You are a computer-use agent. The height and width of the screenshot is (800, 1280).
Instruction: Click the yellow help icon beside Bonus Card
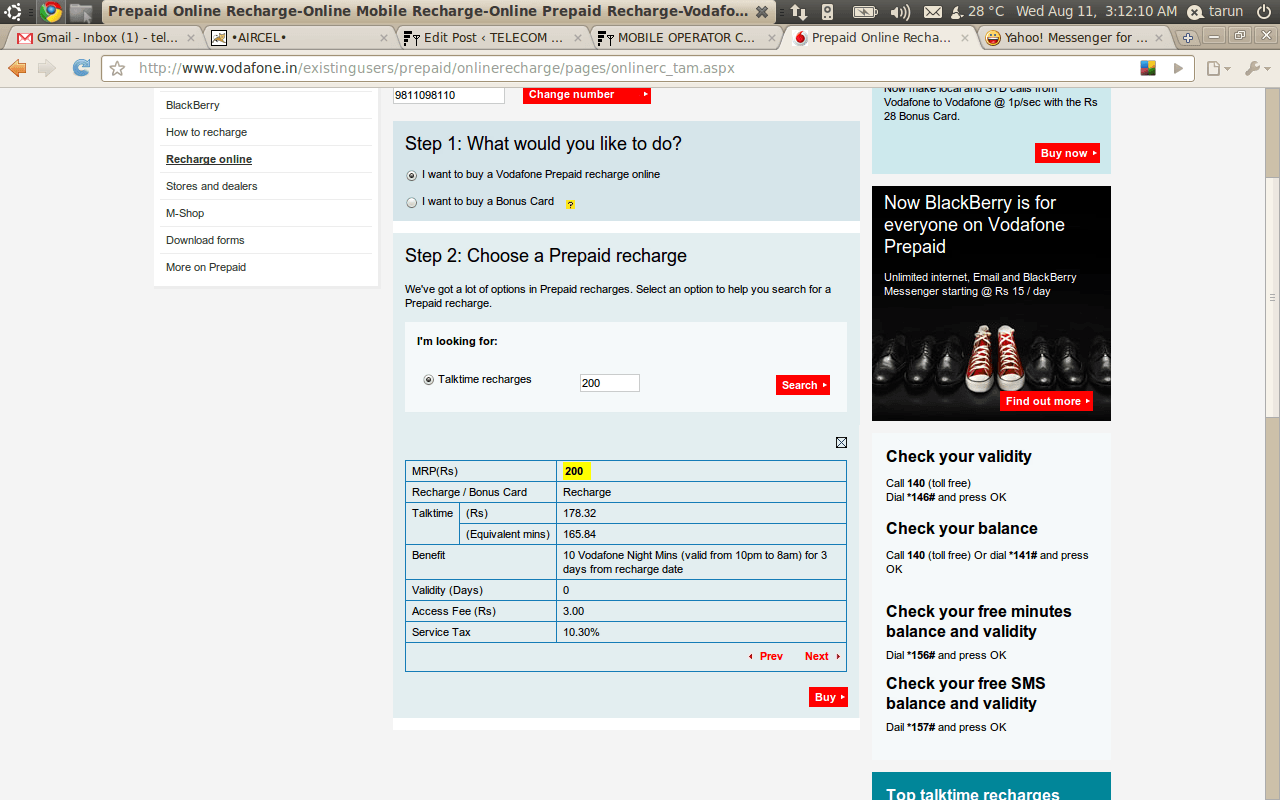(570, 204)
